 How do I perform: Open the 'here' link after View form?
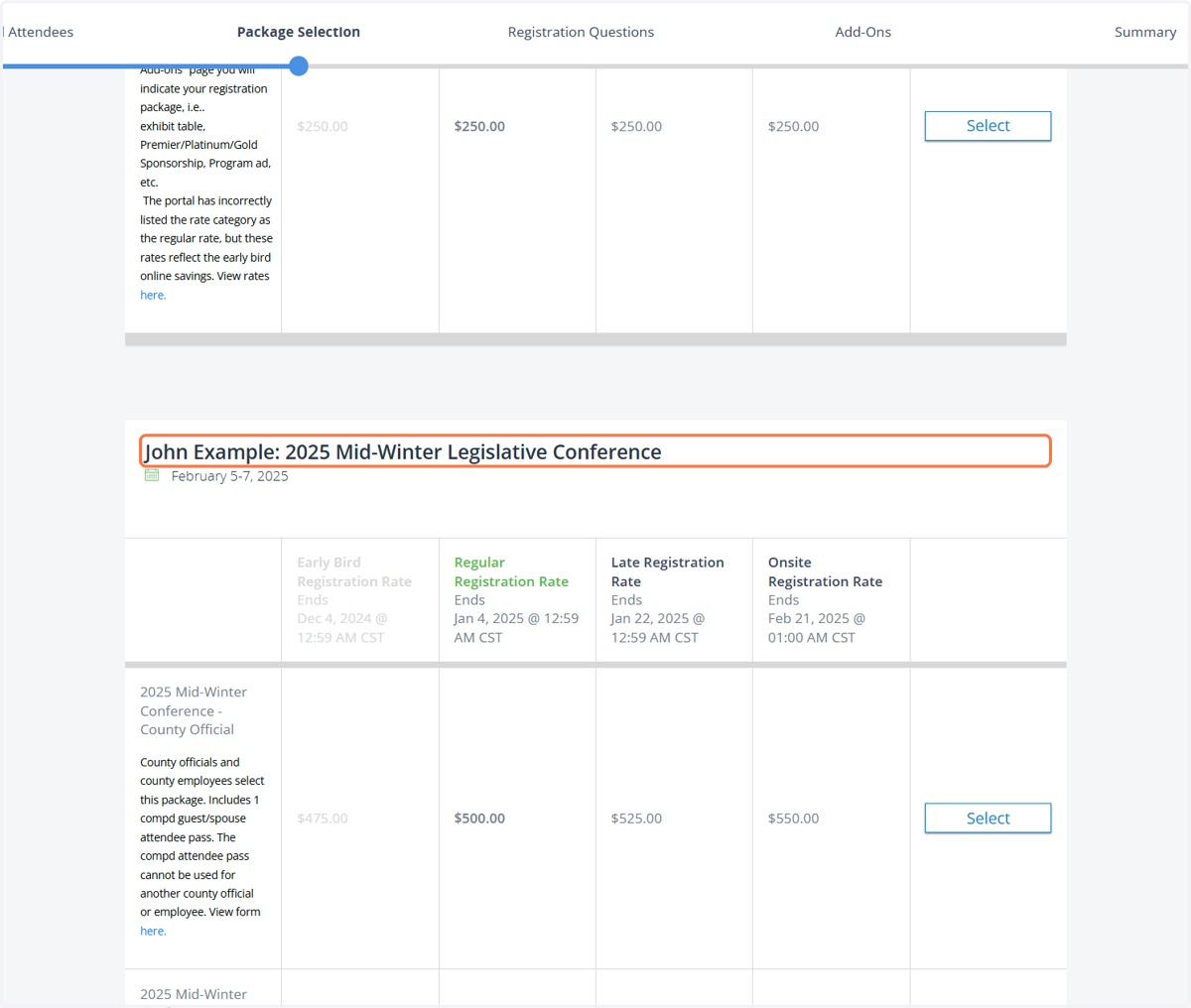(153, 932)
